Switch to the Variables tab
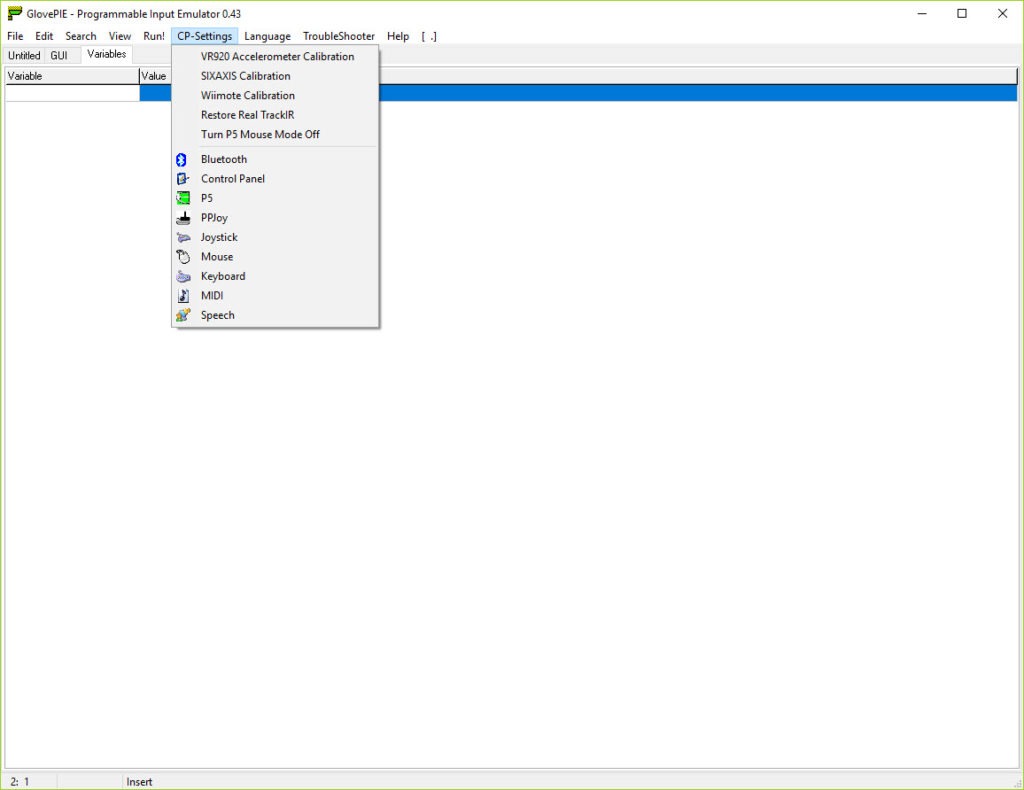This screenshot has height=790, width=1024. point(106,54)
